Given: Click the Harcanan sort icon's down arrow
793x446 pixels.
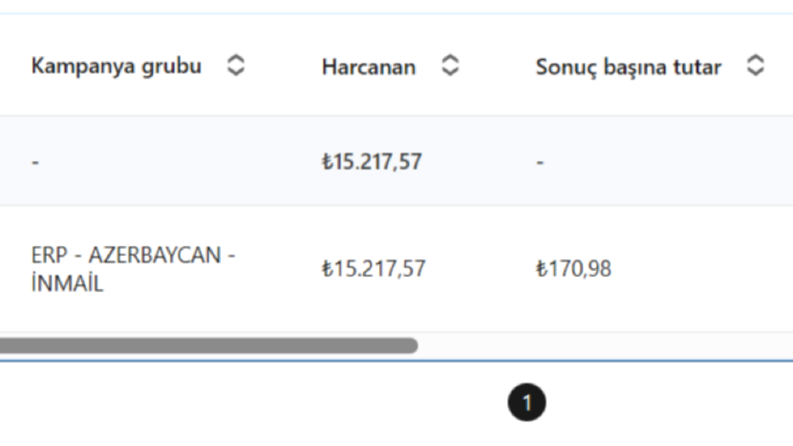Looking at the screenshot, I should click(450, 71).
